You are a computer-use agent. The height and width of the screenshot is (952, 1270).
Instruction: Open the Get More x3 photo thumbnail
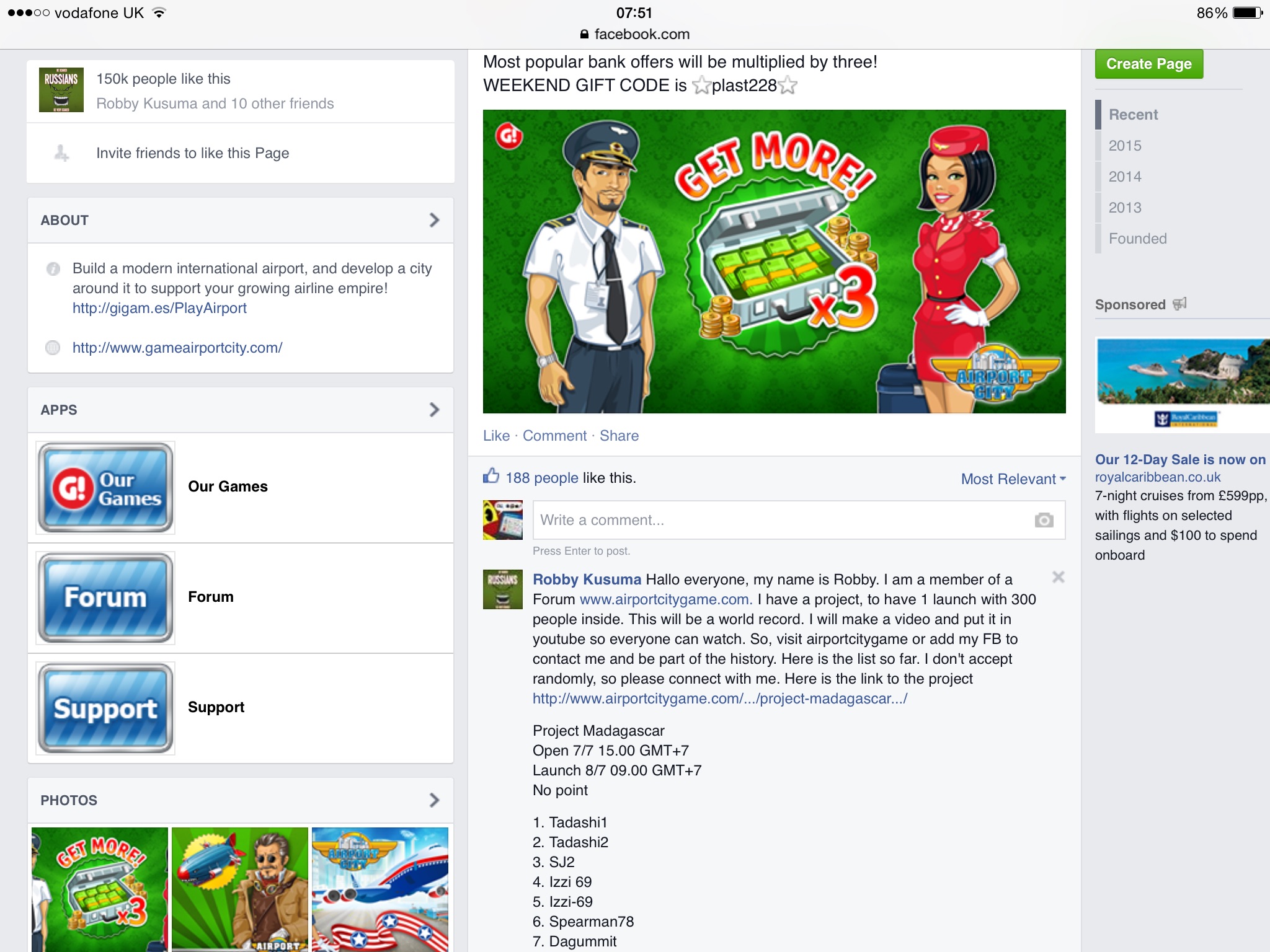tap(100, 888)
